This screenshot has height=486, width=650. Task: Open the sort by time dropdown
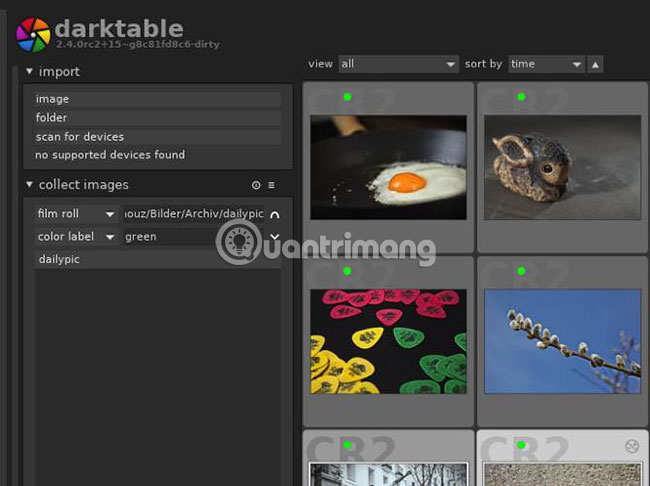(546, 64)
